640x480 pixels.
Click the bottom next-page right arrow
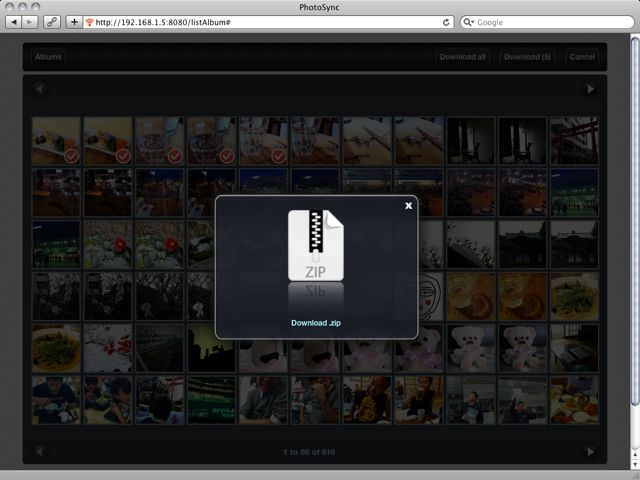pos(590,451)
